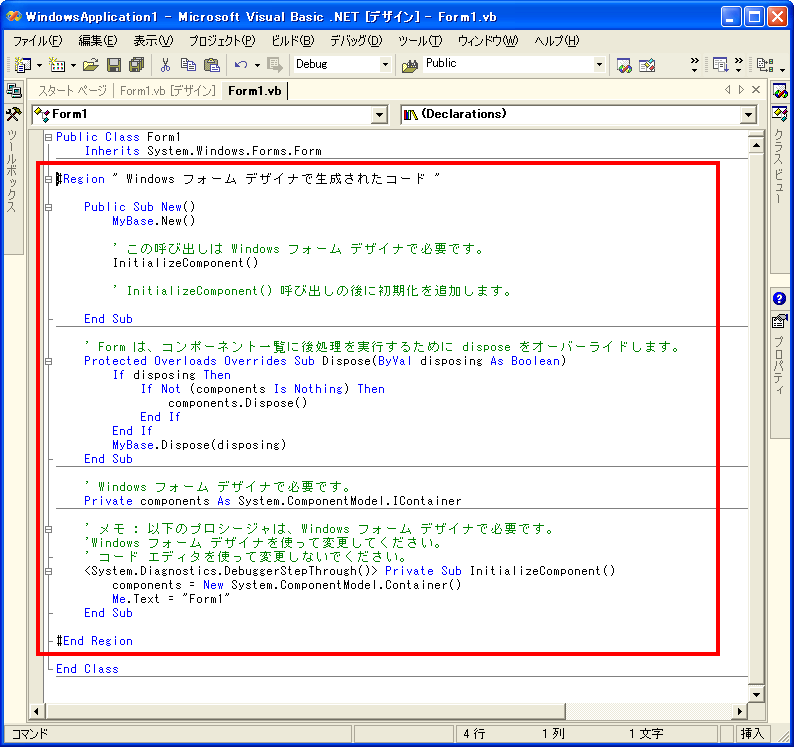Open the デバッグ(D) menu
794x747 pixels.
click(x=356, y=41)
